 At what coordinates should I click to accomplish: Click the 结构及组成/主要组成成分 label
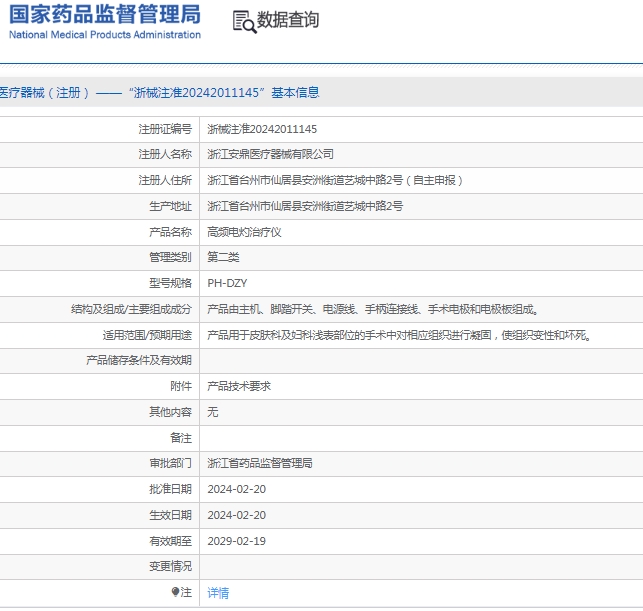[131, 309]
